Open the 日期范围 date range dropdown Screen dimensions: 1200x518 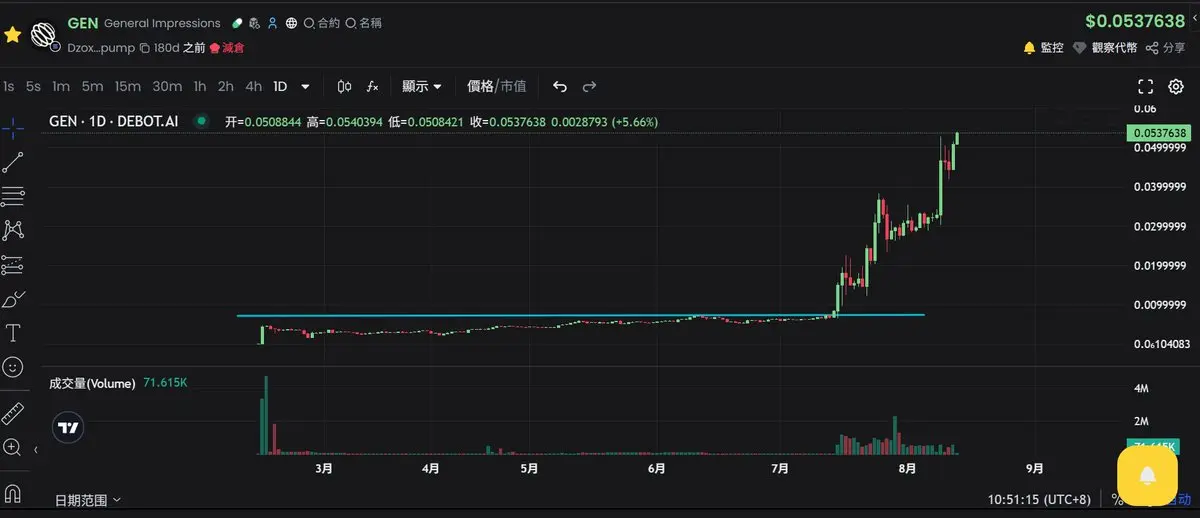pos(88,499)
